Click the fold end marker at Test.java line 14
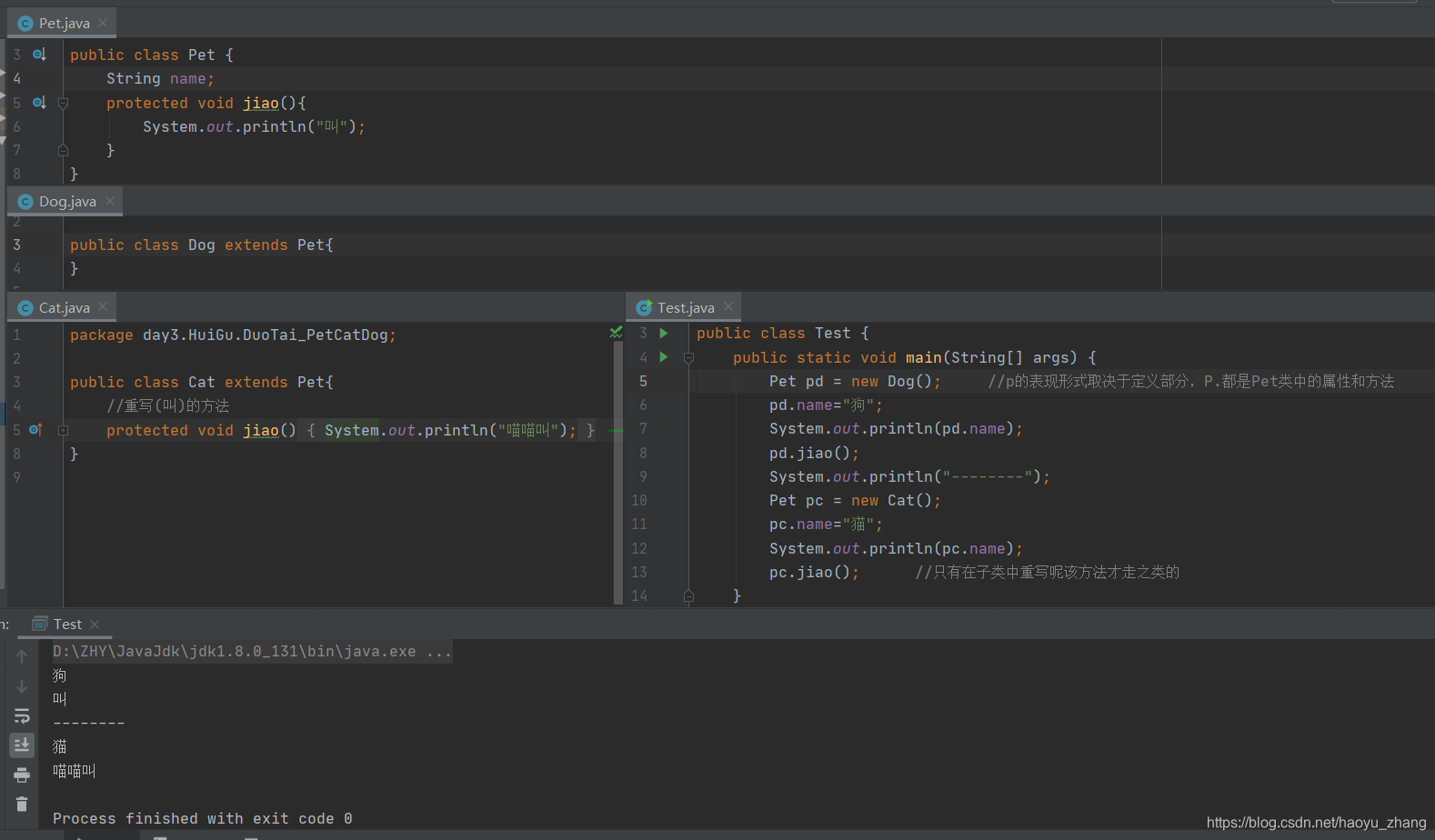1435x840 pixels. point(688,596)
